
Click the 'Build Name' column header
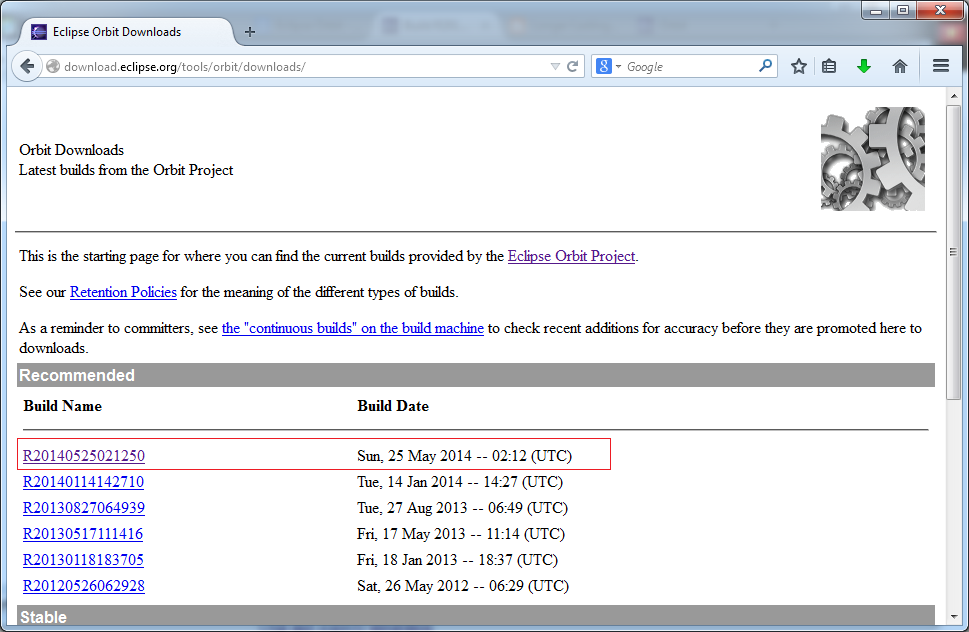click(x=62, y=406)
